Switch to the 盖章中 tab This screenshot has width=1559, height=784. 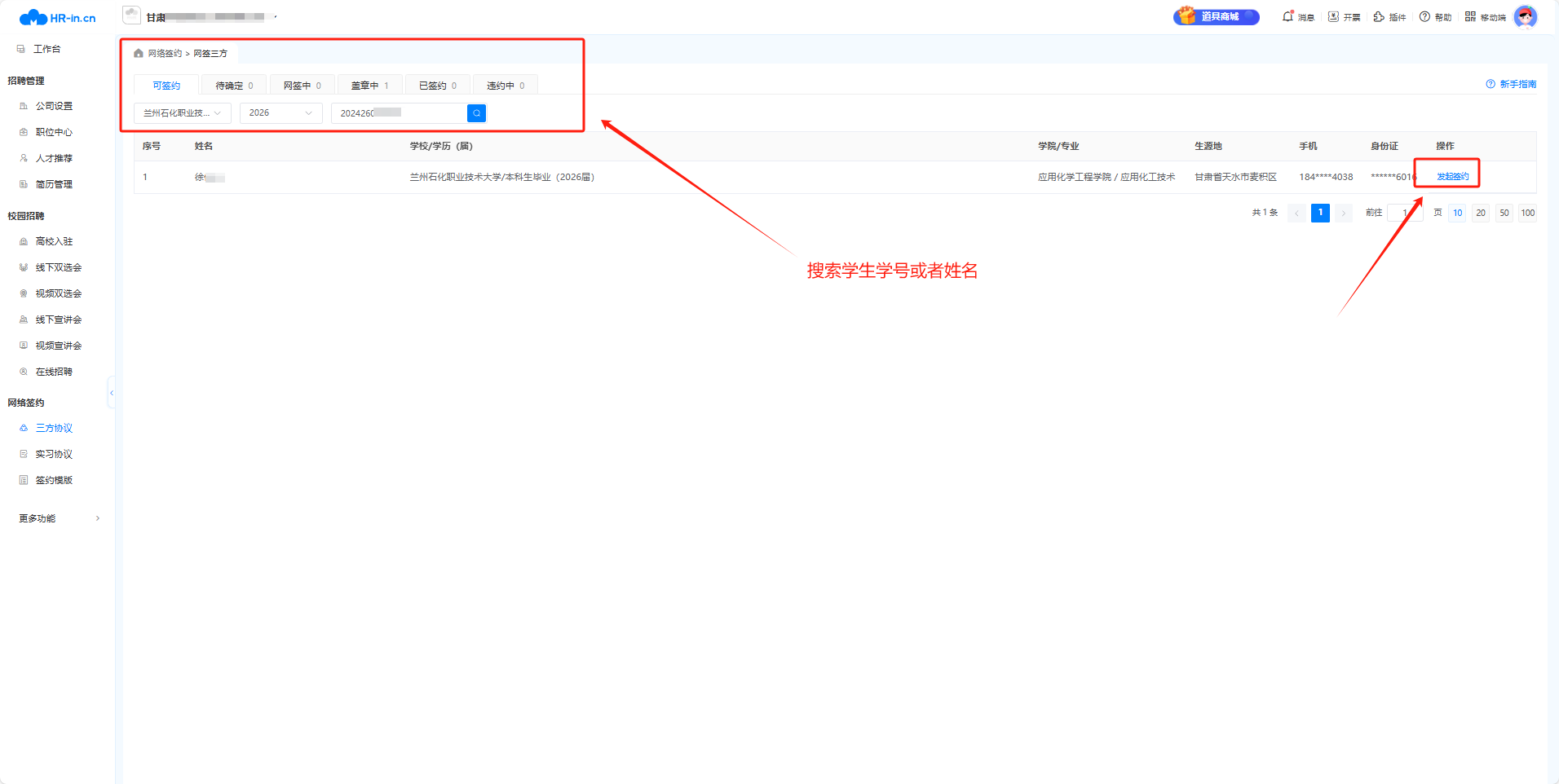pyautogui.click(x=369, y=86)
